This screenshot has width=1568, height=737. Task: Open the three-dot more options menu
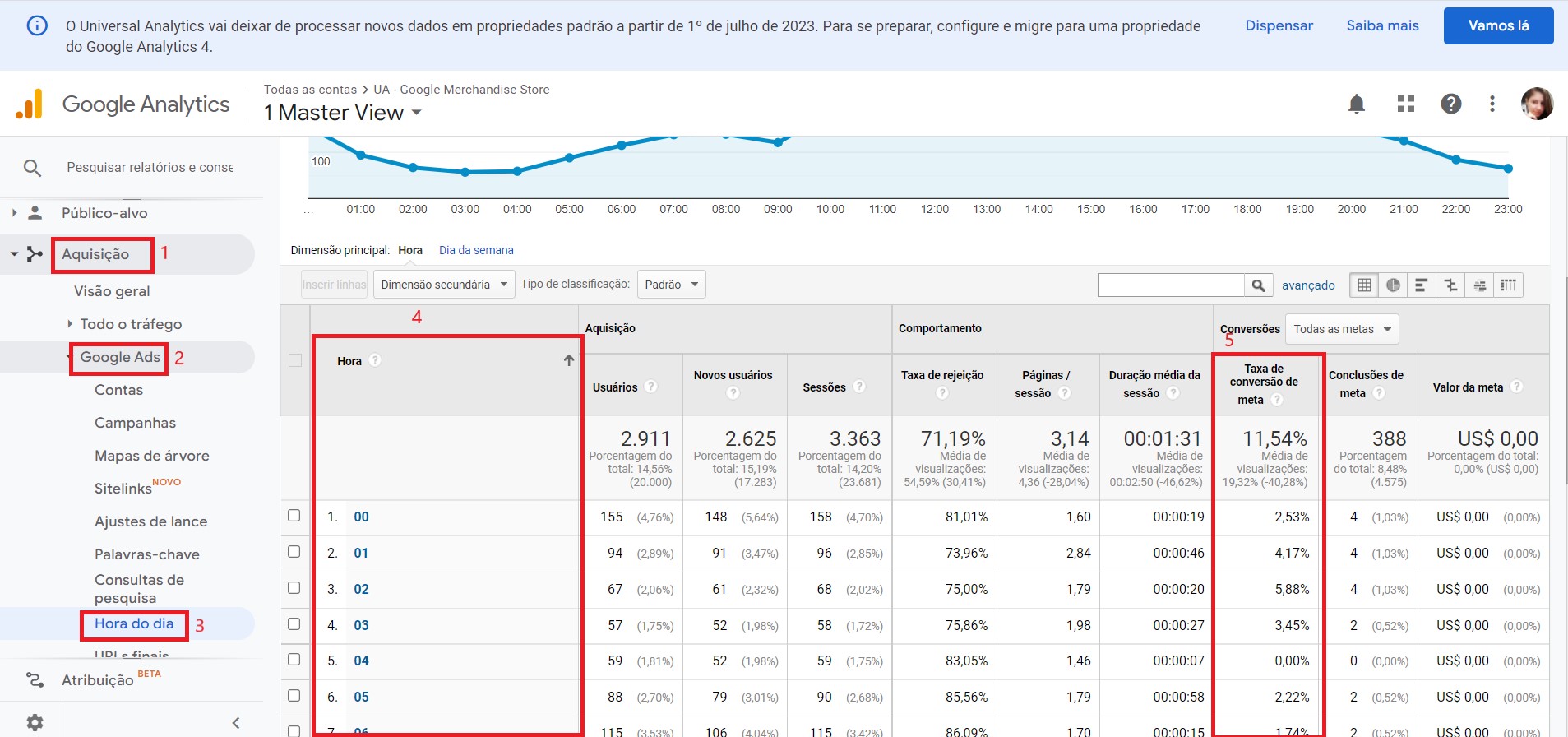[x=1492, y=104]
